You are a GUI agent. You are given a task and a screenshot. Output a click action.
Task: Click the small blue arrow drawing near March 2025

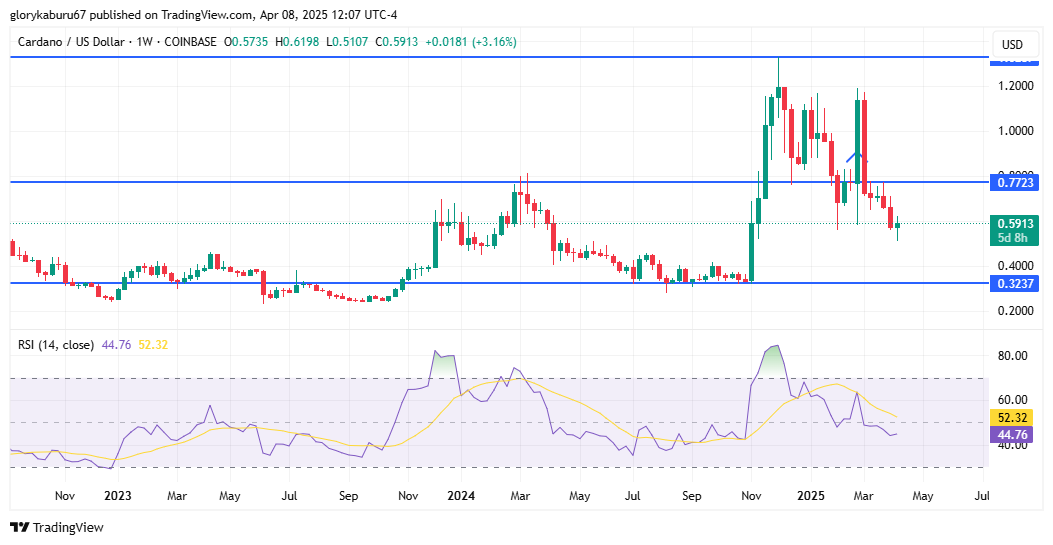tap(857, 157)
